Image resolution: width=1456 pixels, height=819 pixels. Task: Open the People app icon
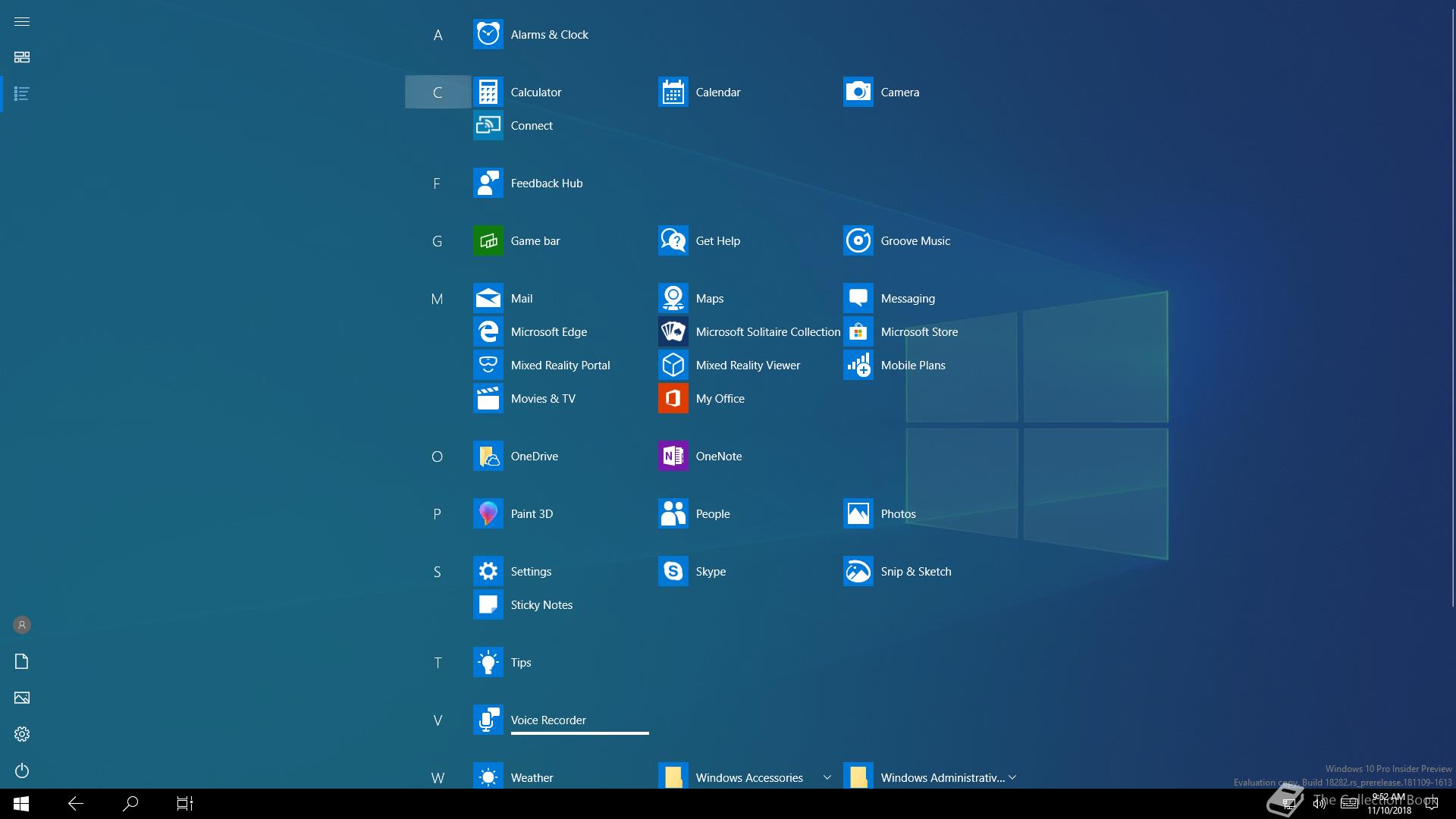coord(673,514)
